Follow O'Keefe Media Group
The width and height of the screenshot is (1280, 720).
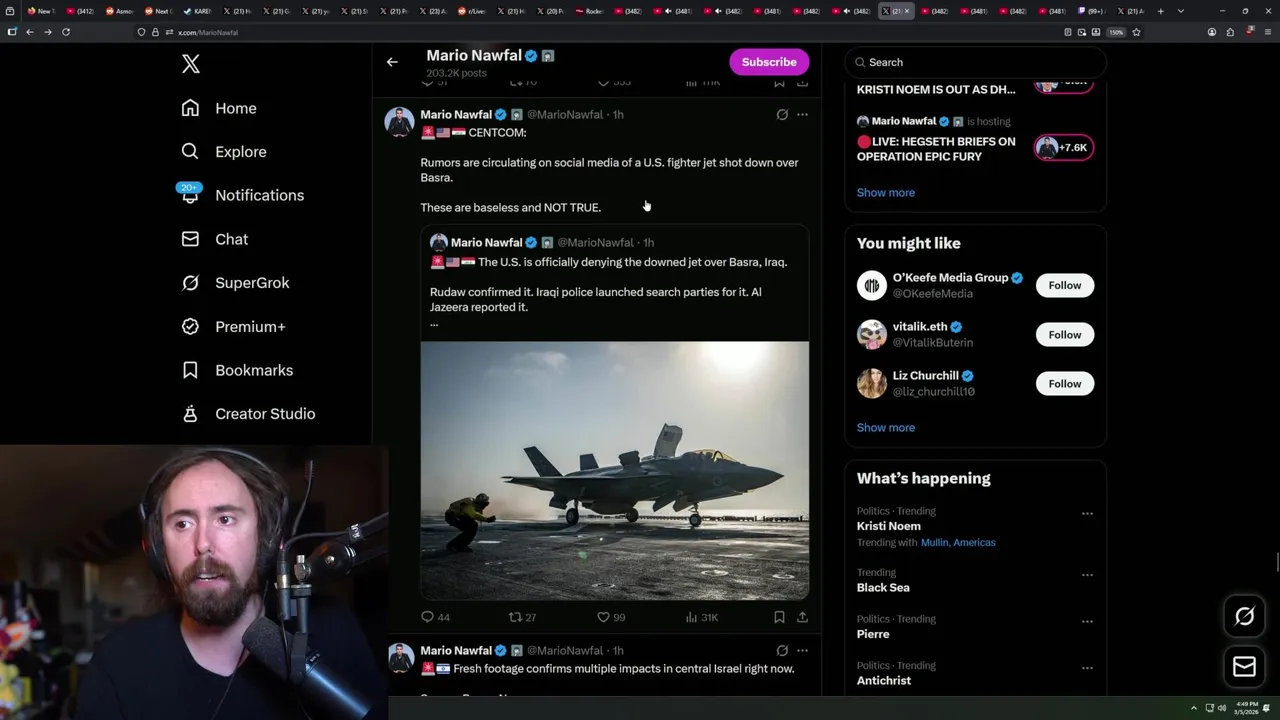coord(1064,285)
